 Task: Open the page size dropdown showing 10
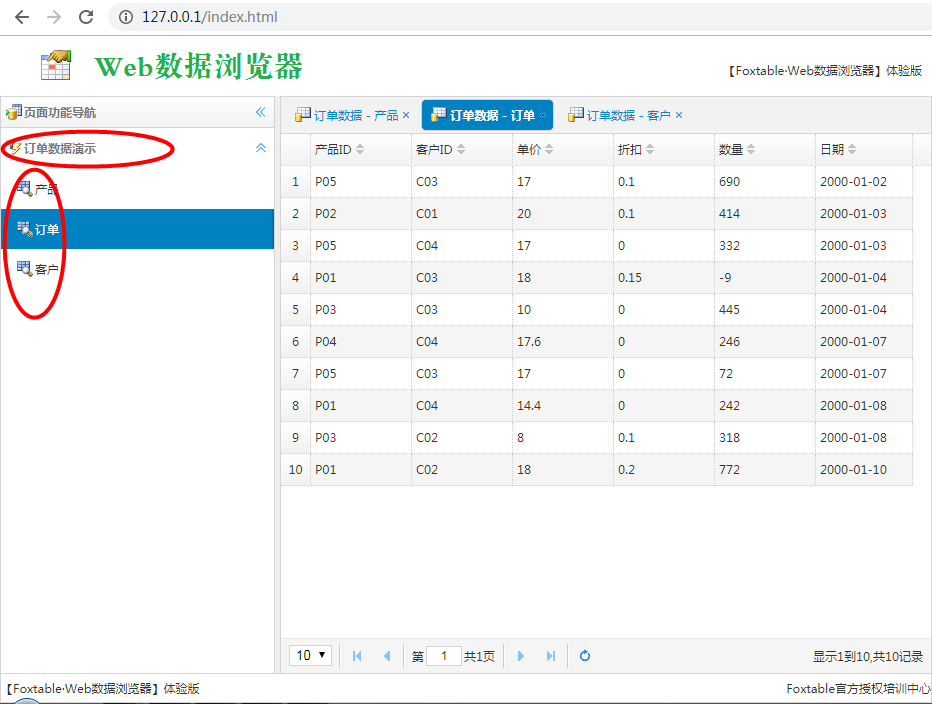coord(311,655)
